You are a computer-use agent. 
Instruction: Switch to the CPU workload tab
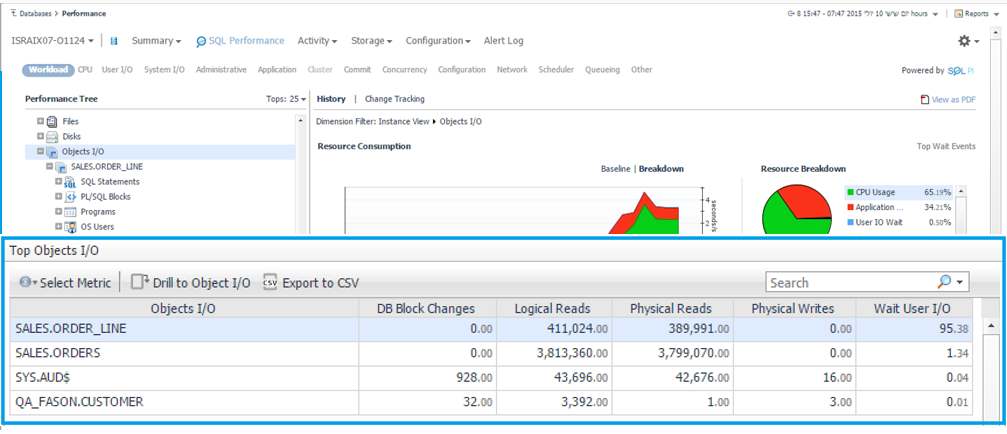coord(85,70)
